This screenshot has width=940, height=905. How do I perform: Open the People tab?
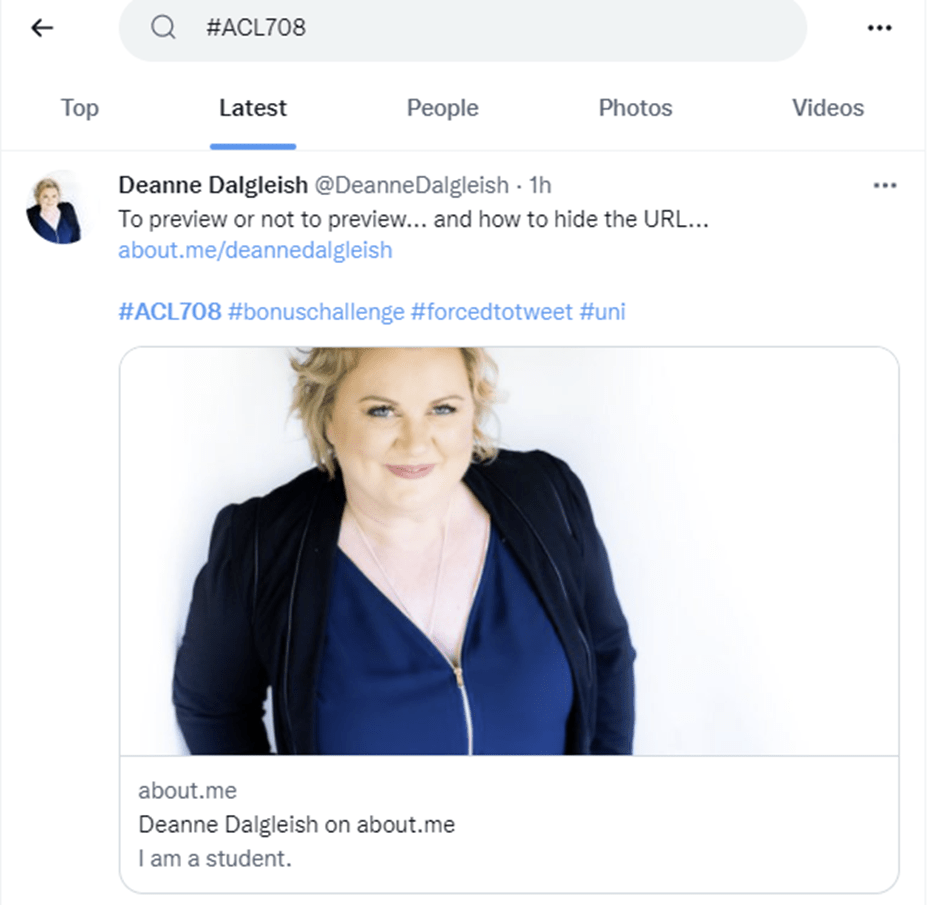(442, 108)
